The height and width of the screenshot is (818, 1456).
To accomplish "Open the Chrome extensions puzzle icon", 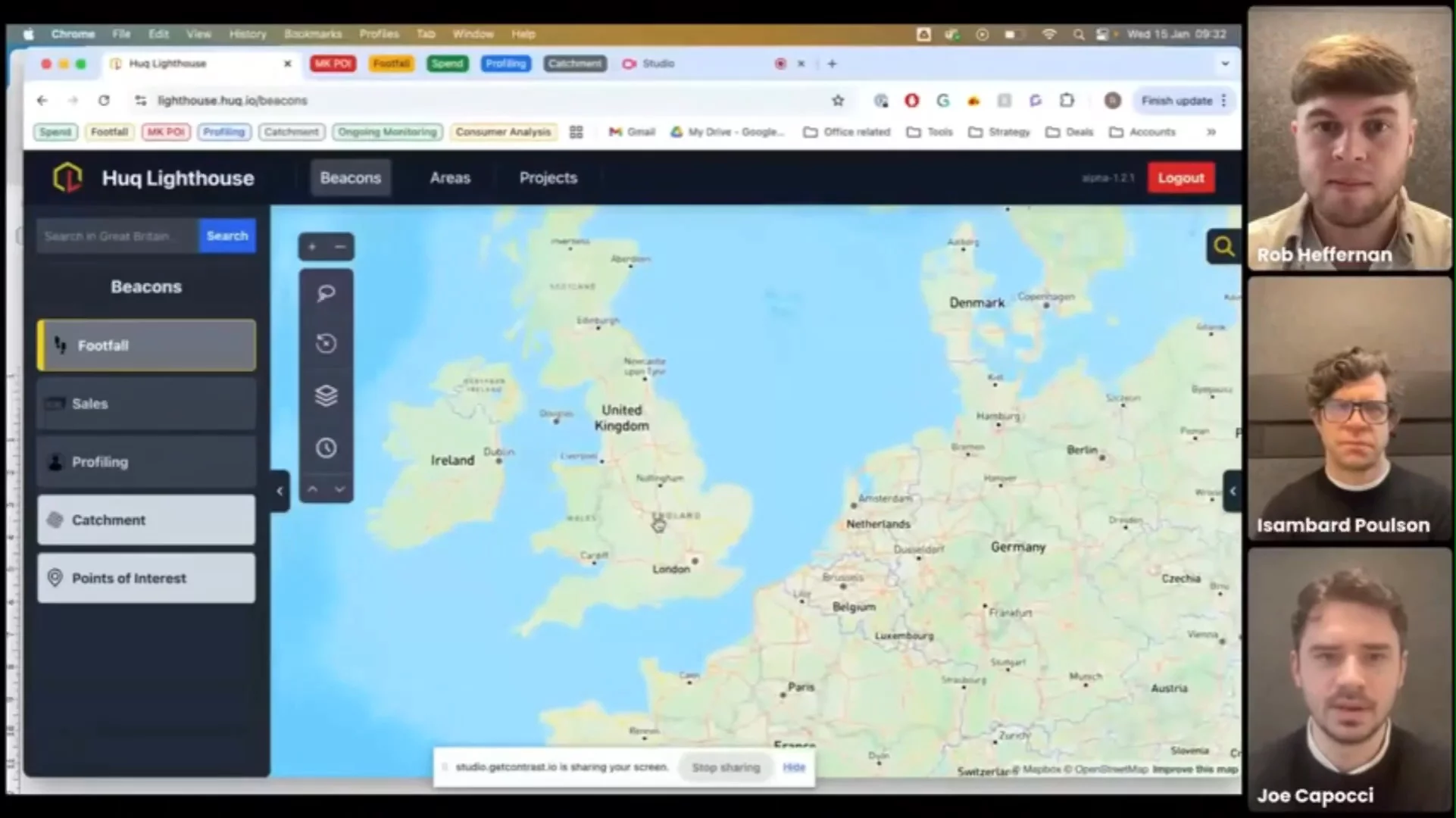I will click(1067, 101).
